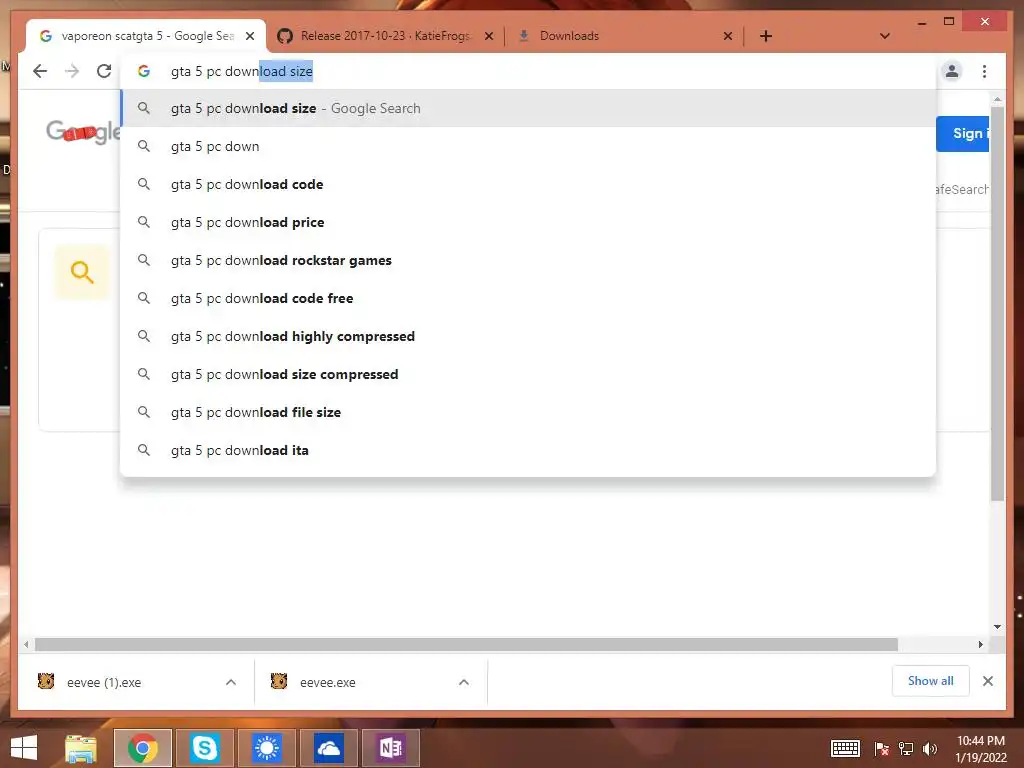Close the Downloads tab
Screen dimensions: 1024x768
(728, 37)
